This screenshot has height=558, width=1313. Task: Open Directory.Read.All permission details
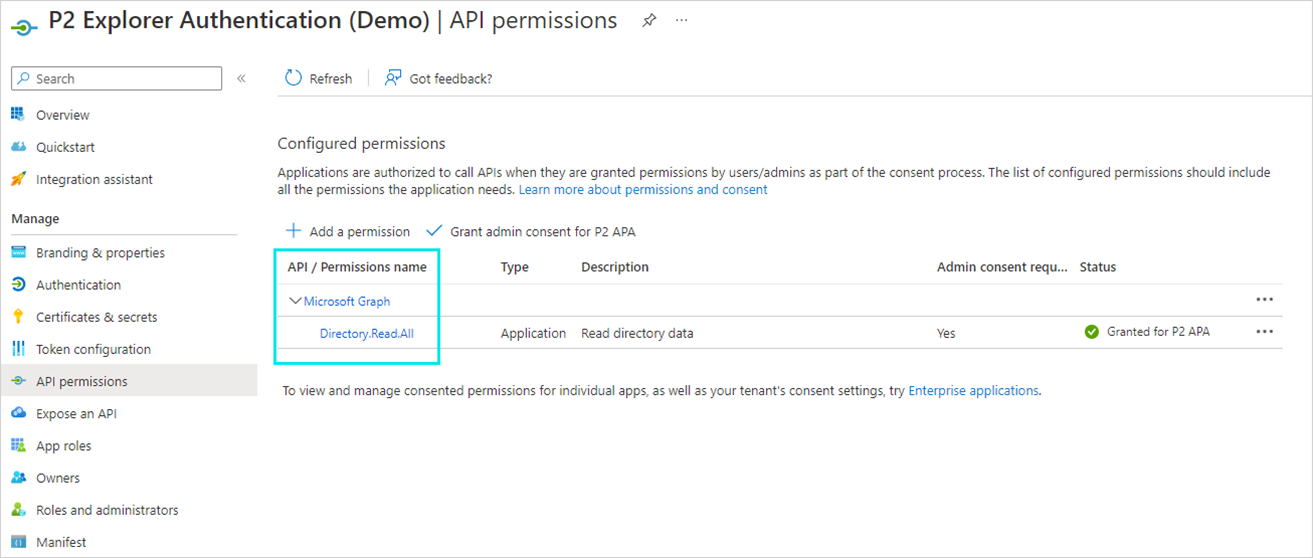367,333
